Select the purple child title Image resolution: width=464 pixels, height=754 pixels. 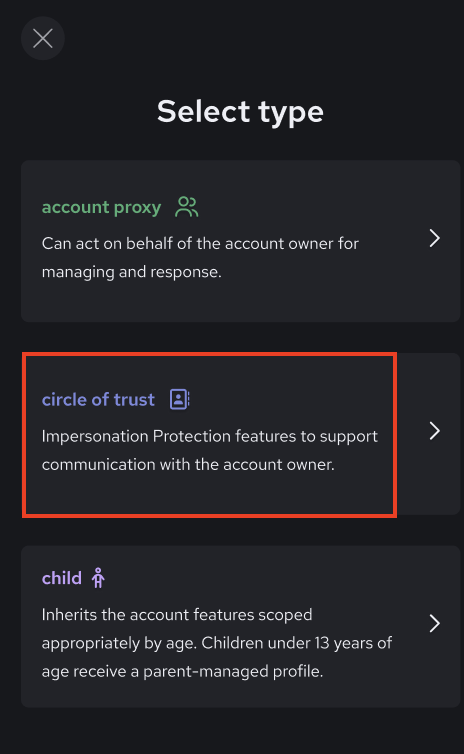click(62, 578)
